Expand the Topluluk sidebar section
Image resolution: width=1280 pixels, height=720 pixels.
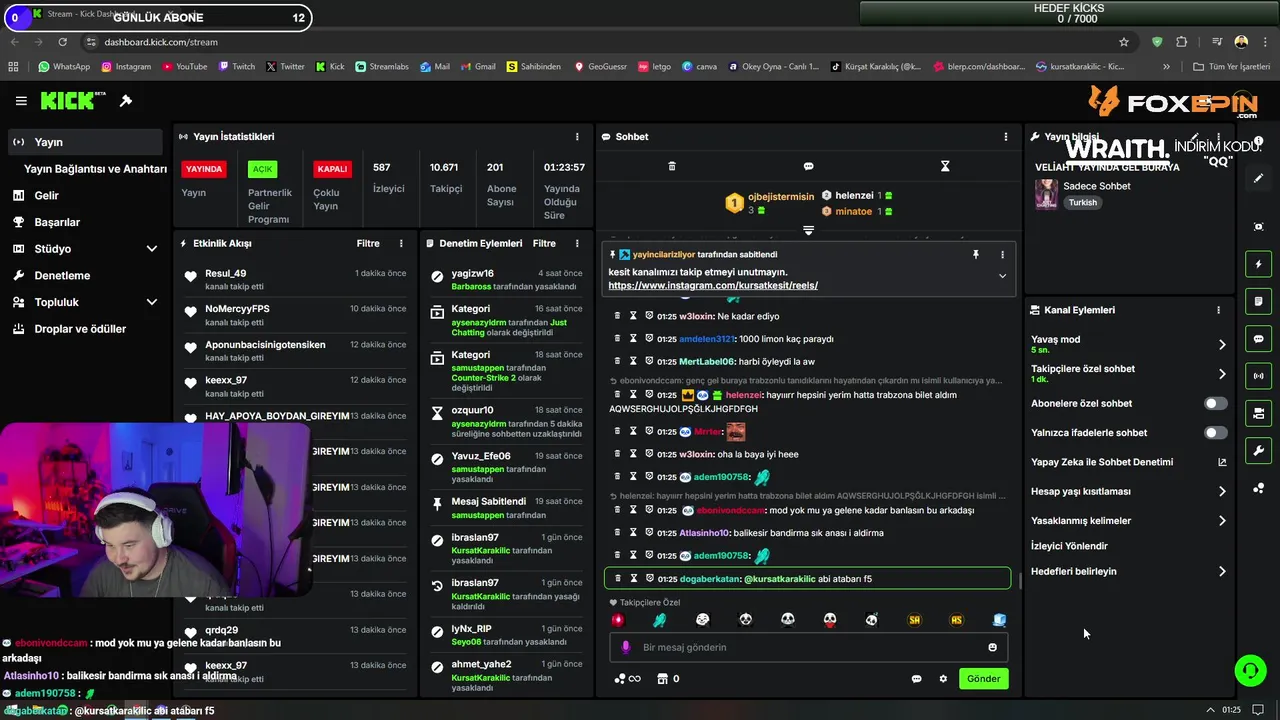[152, 302]
